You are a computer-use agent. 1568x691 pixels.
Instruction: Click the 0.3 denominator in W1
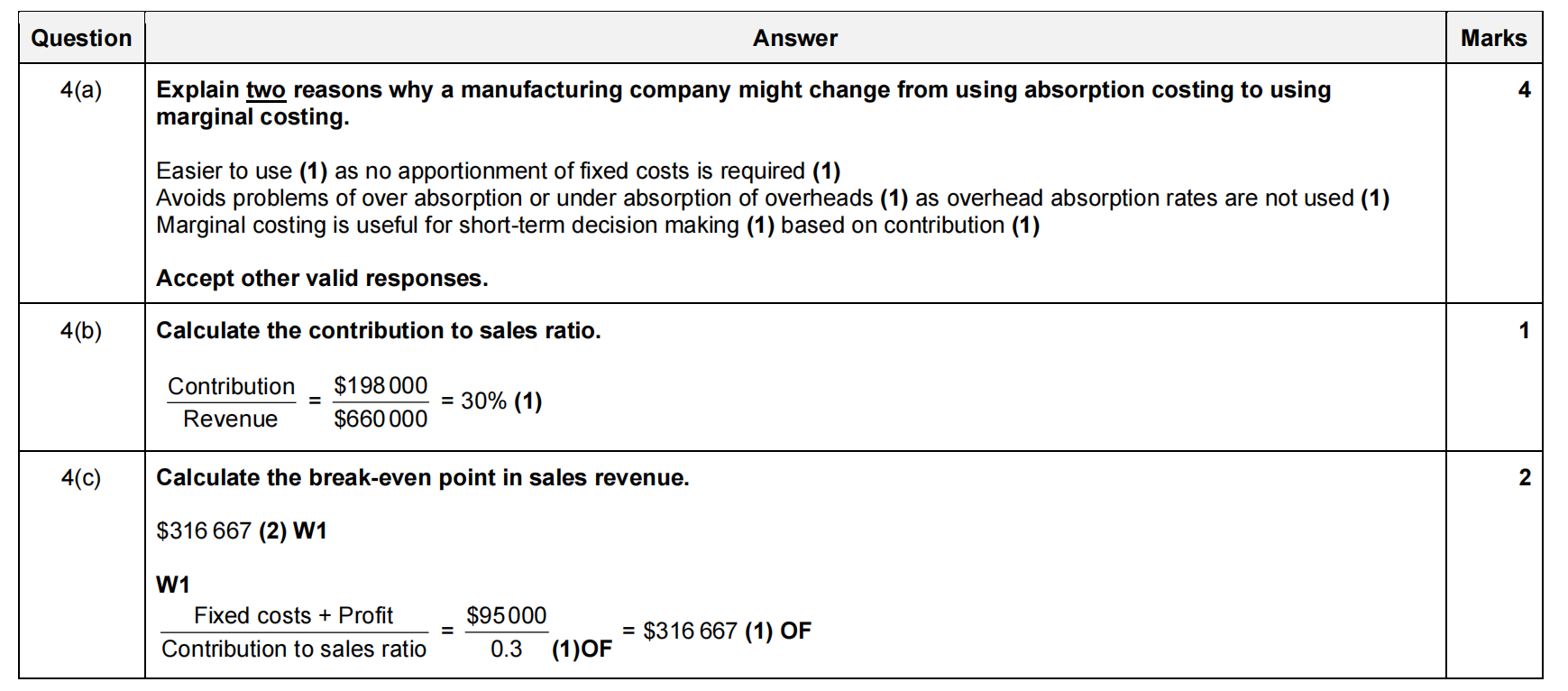pos(506,649)
